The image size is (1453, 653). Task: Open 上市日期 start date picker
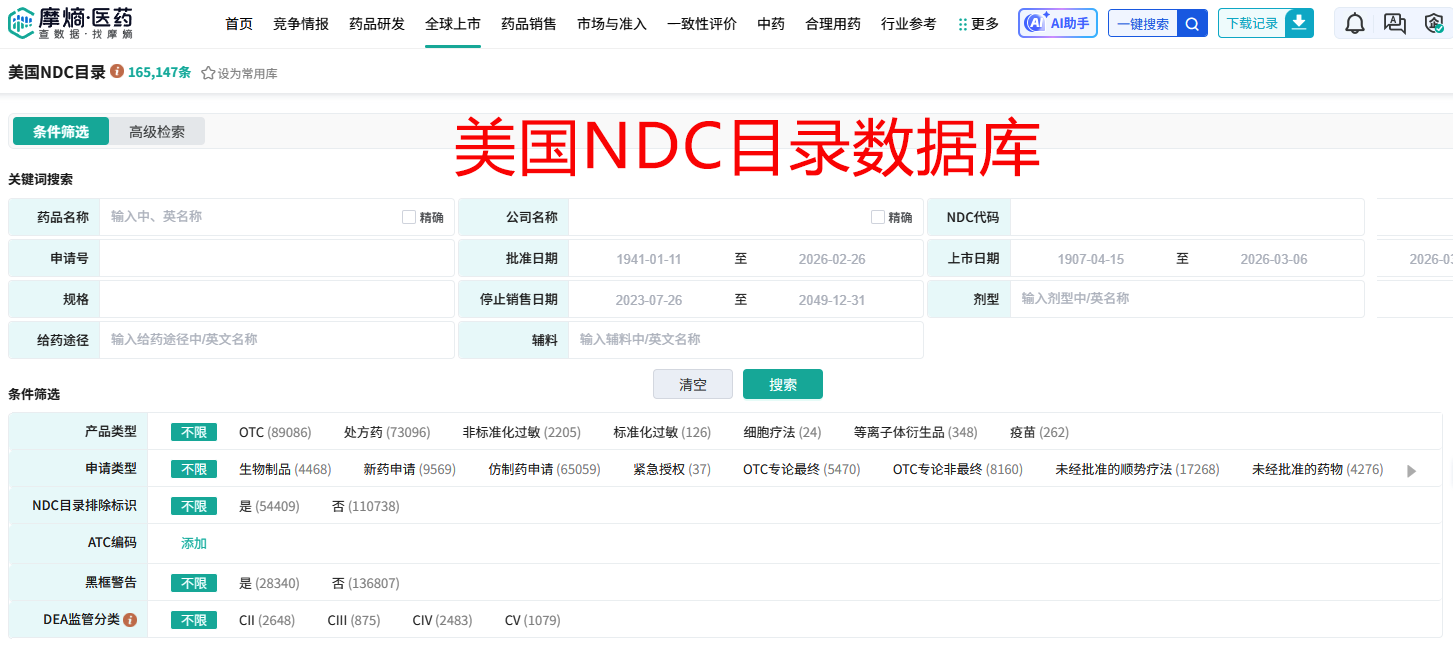pyautogui.click(x=1091, y=259)
